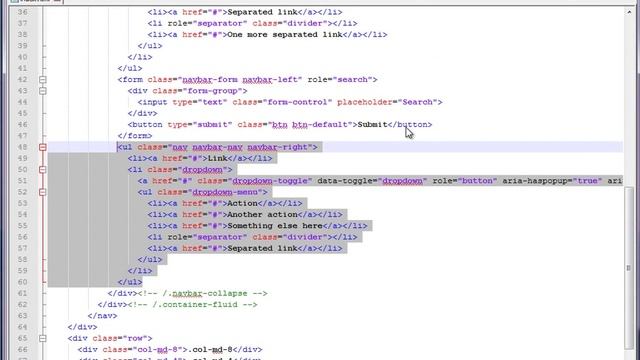Click 'Another action' link text on line 54
This screenshot has height=360, width=640.
coord(262,215)
